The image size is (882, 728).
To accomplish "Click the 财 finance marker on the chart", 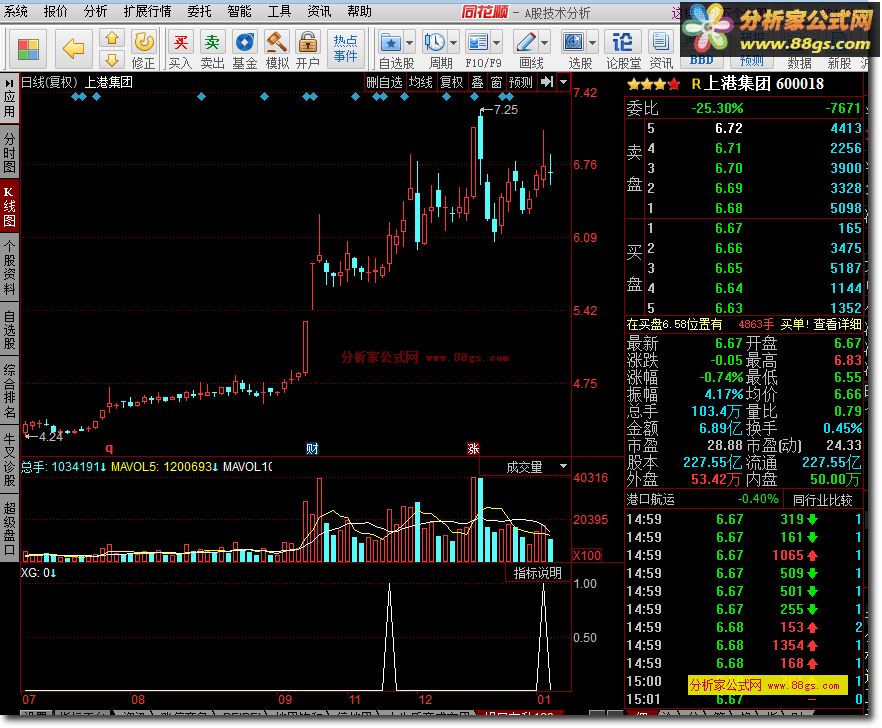I will (x=312, y=448).
